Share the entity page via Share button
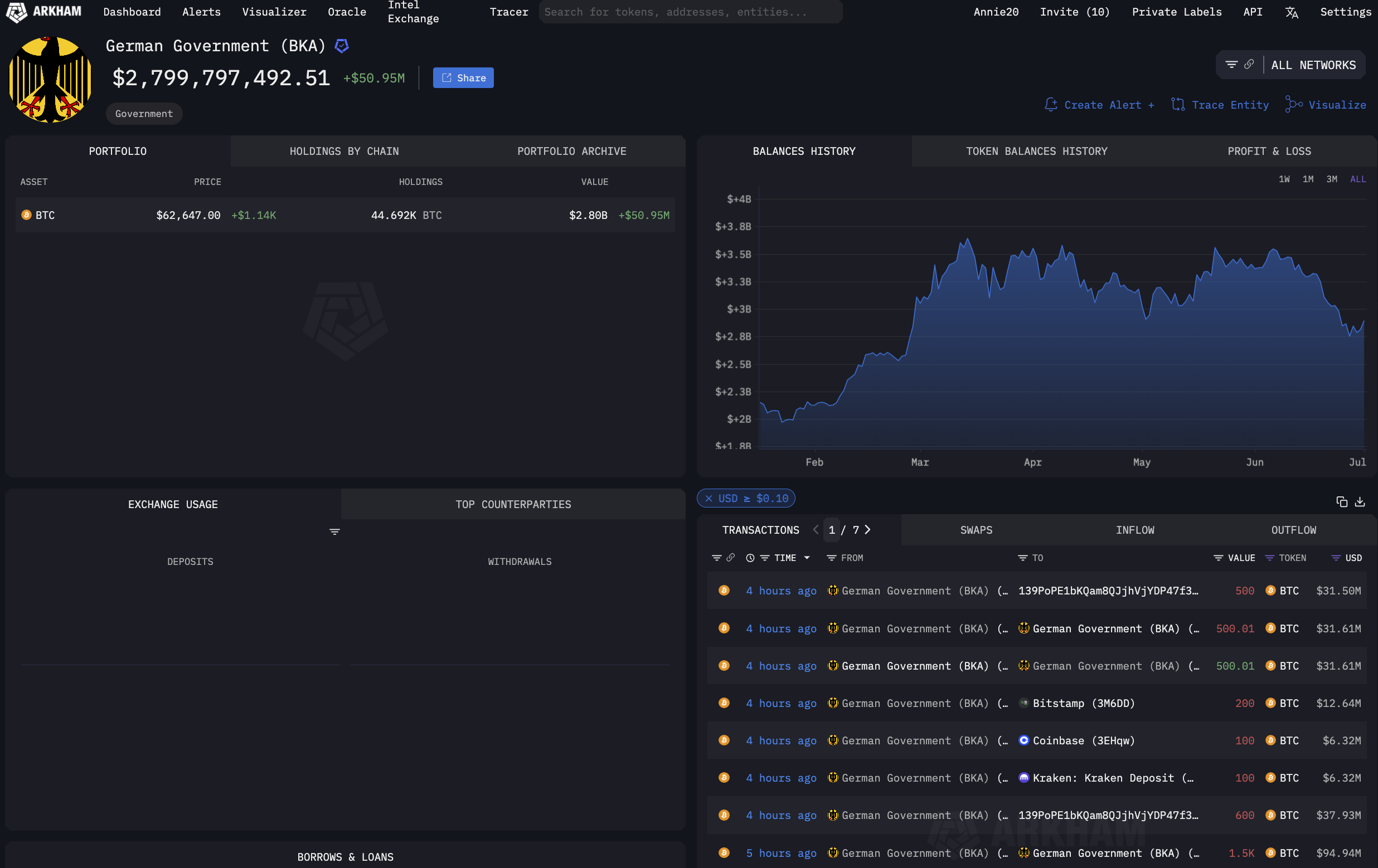The width and height of the screenshot is (1378, 868). (x=463, y=78)
